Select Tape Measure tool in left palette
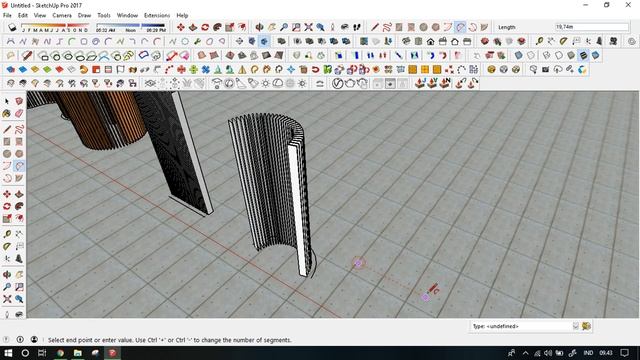The width and height of the screenshot is (640, 360). pos(7,234)
